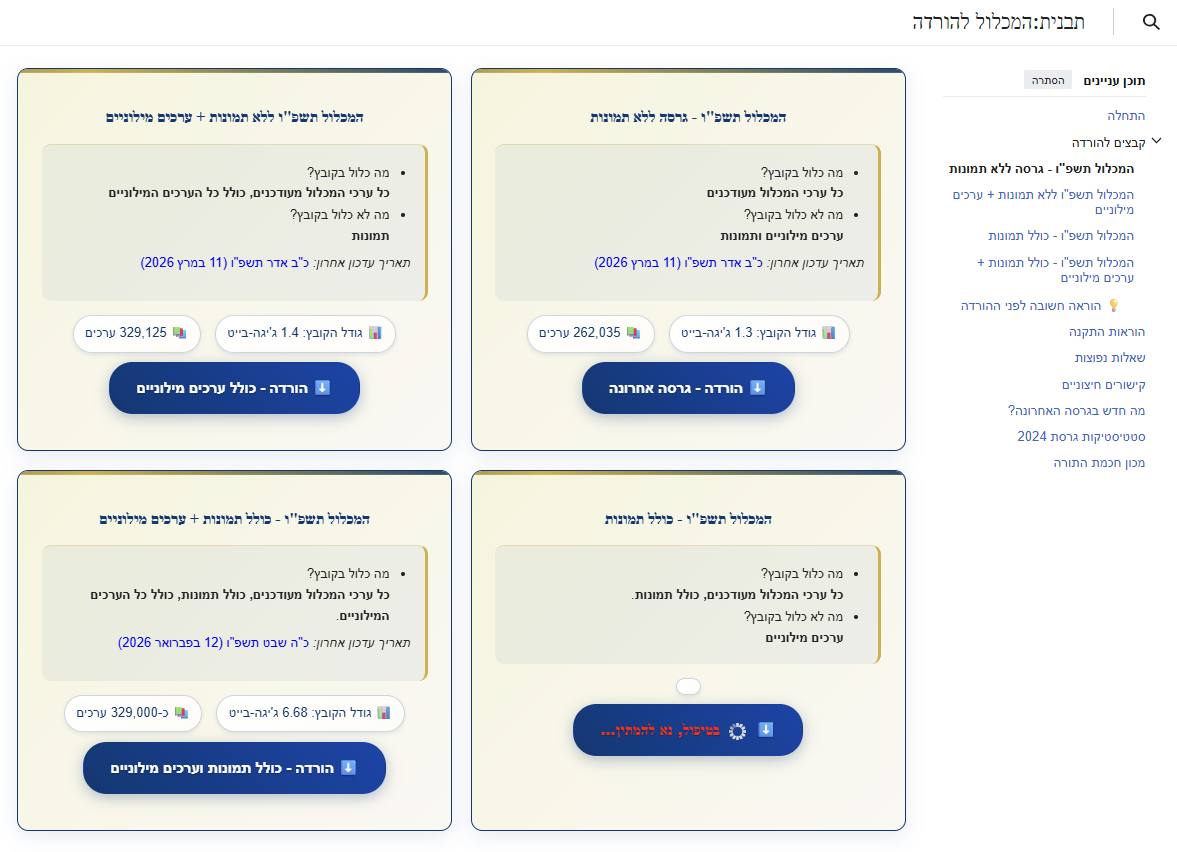Click the lightbulb icon next to 'הוראה חשובה לפני ההורדה'

point(1114,306)
